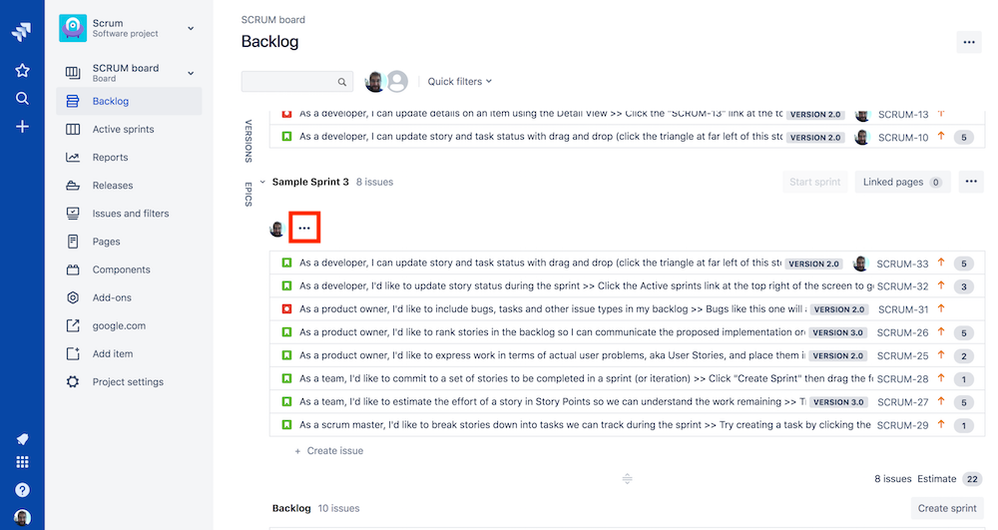Expand the Scrum project switcher chevron
Screen dimensions: 998x530
pyautogui.click(x=190, y=28)
